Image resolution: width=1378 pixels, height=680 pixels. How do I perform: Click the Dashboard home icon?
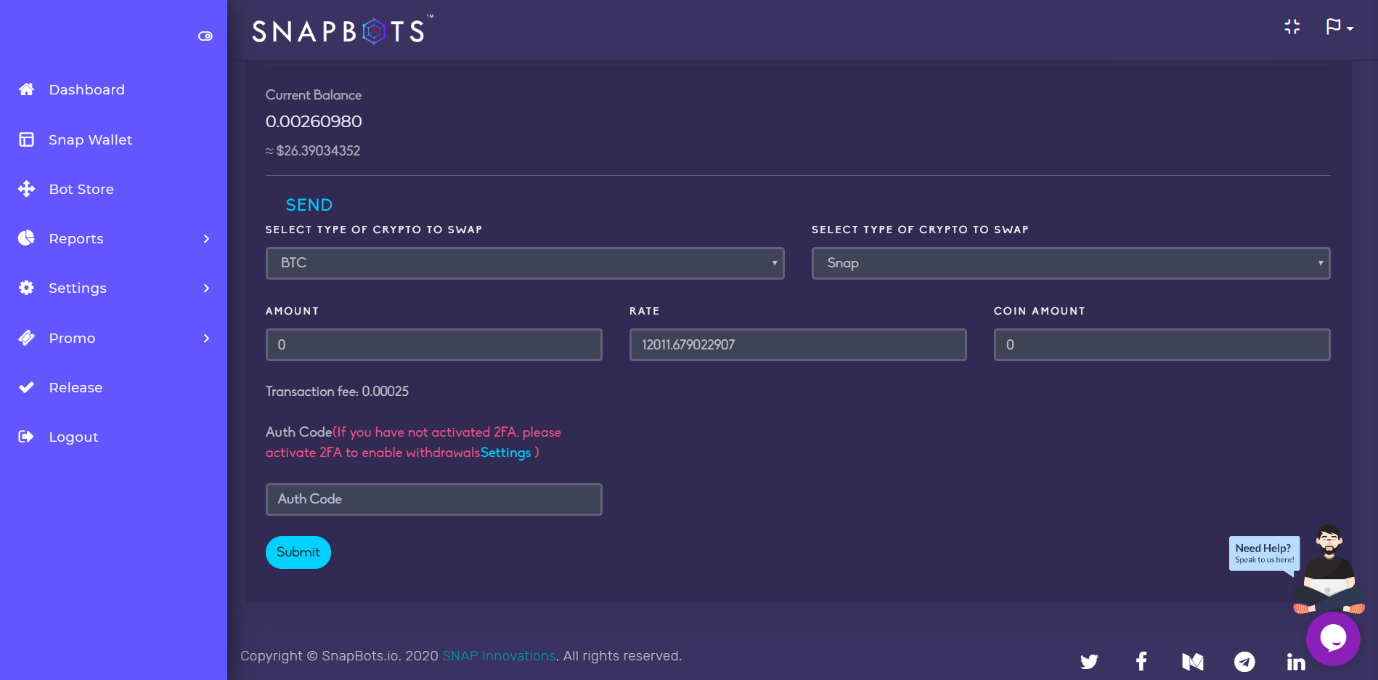pyautogui.click(x=27, y=90)
